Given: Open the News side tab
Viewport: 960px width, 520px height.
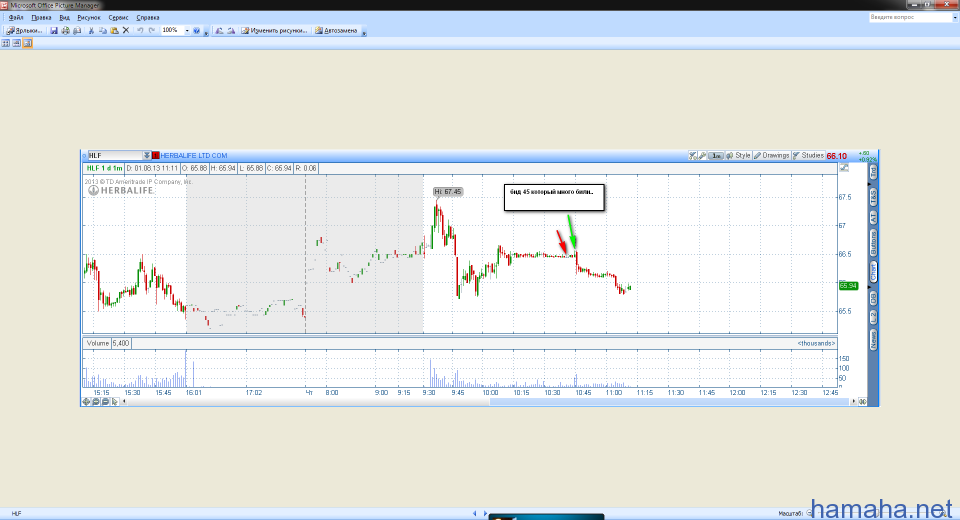Looking at the screenshot, I should pos(873,339).
